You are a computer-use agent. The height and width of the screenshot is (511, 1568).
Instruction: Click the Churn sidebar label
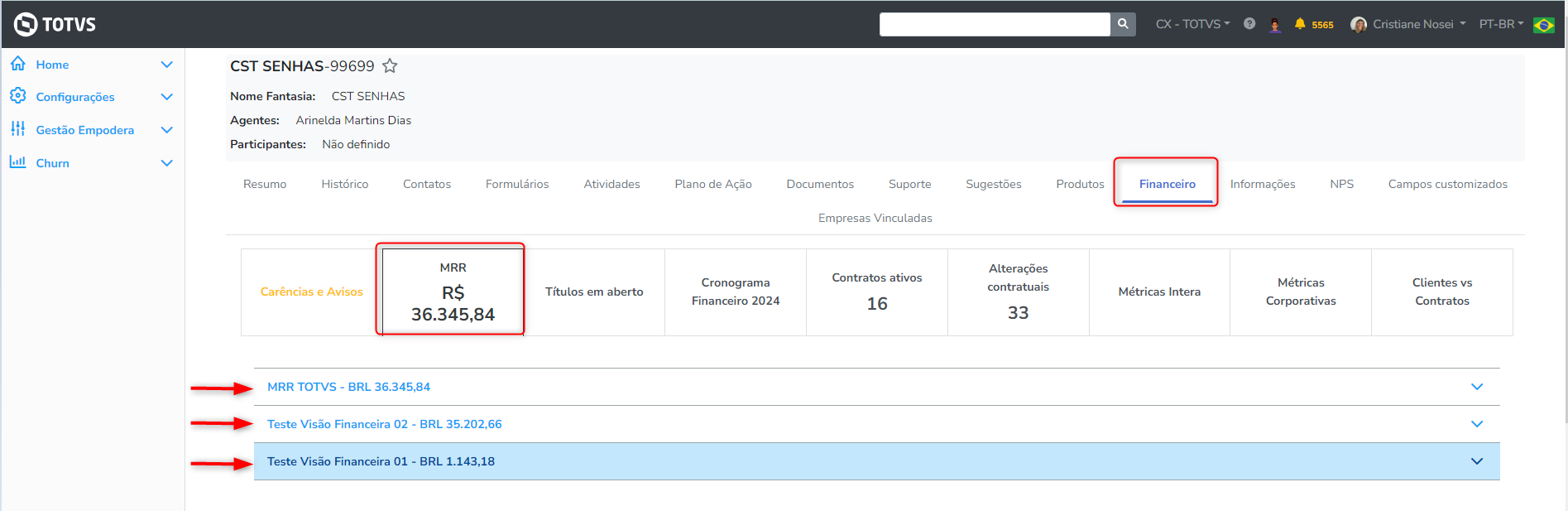(53, 163)
